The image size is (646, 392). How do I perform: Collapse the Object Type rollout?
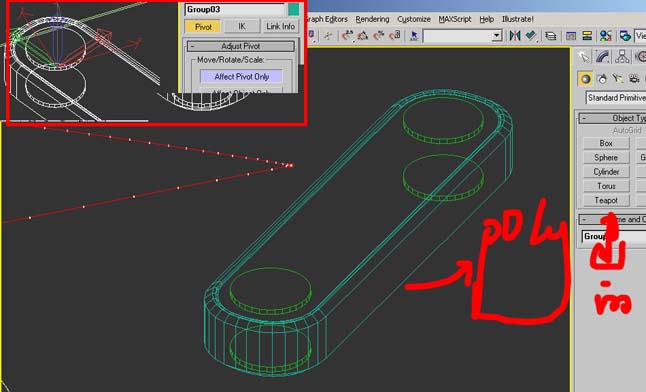pyautogui.click(x=612, y=118)
